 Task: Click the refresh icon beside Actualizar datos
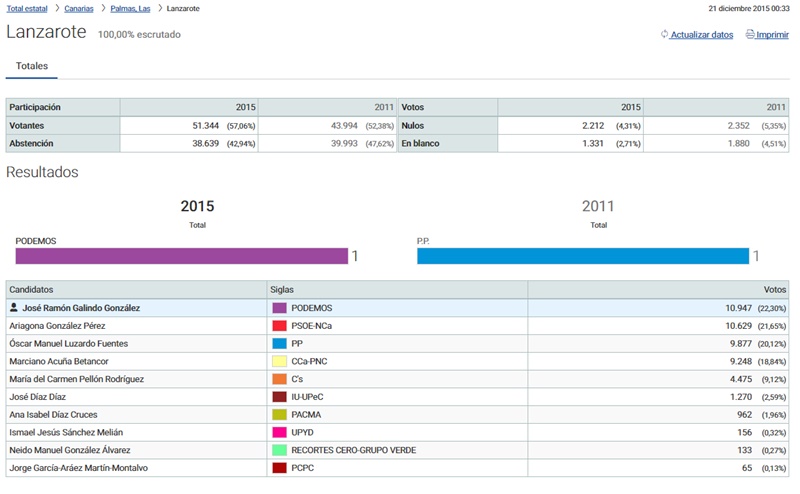pyautogui.click(x=664, y=35)
